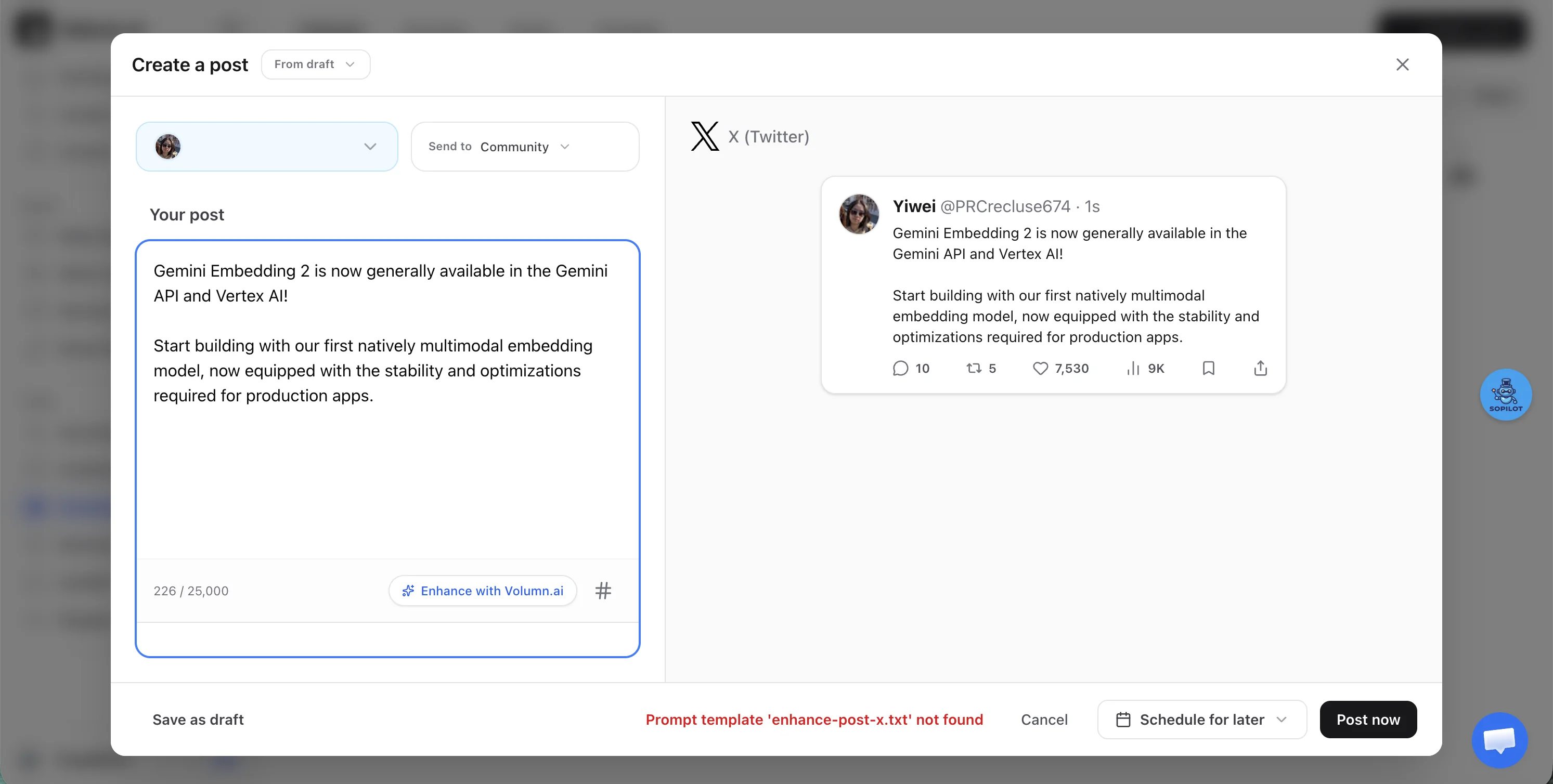Click the views chart icon in preview
1553x784 pixels.
[x=1133, y=368]
